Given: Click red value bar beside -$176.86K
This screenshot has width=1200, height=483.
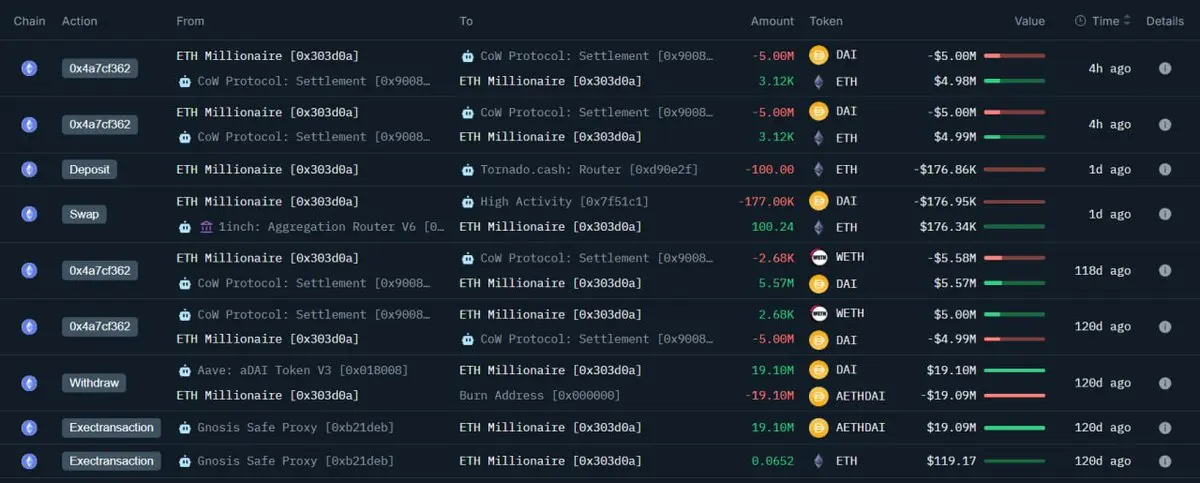Looking at the screenshot, I should [1014, 170].
